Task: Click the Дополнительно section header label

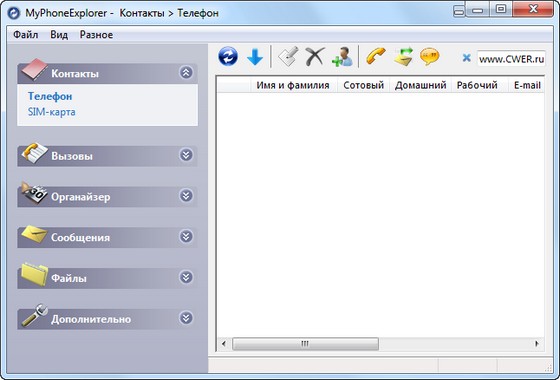Action: 91,319
